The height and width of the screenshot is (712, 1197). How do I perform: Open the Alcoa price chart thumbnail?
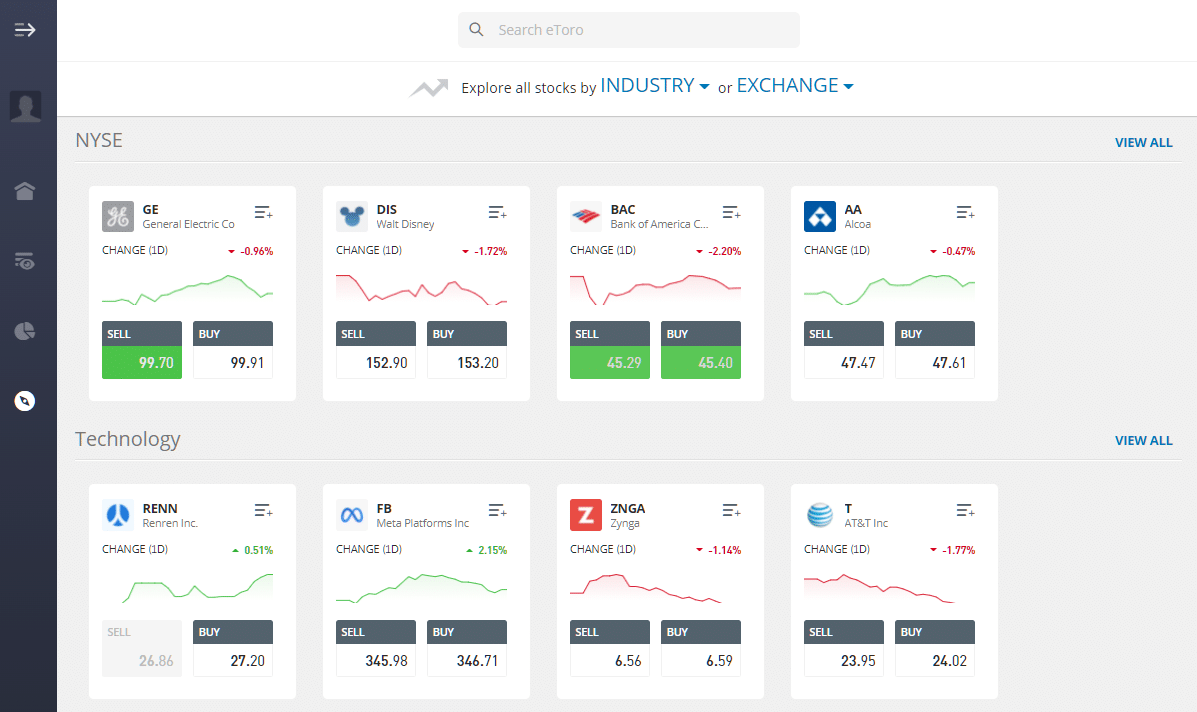tap(889, 289)
